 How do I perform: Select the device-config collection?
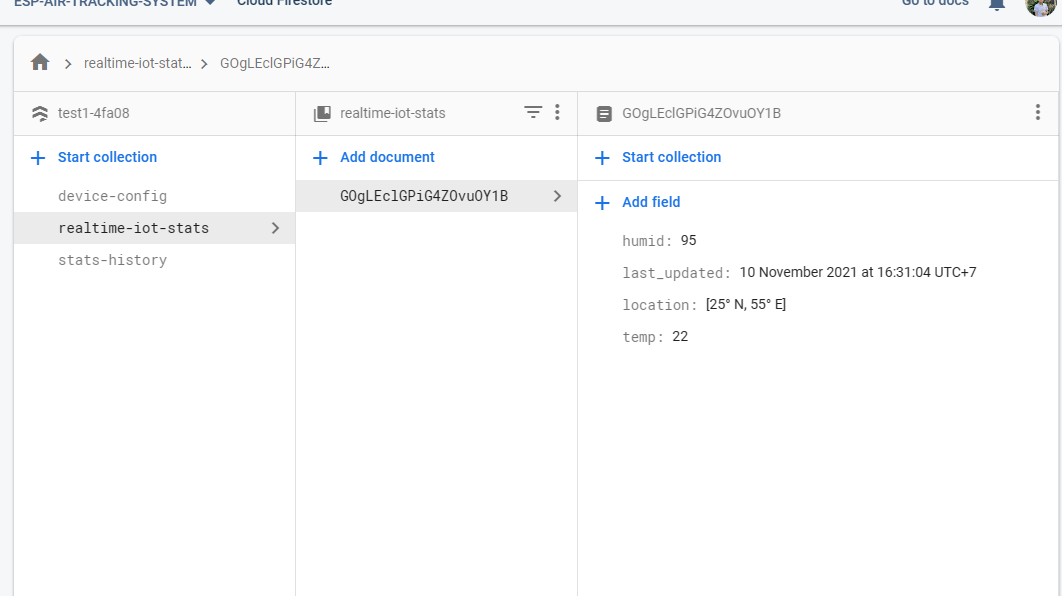[112, 196]
